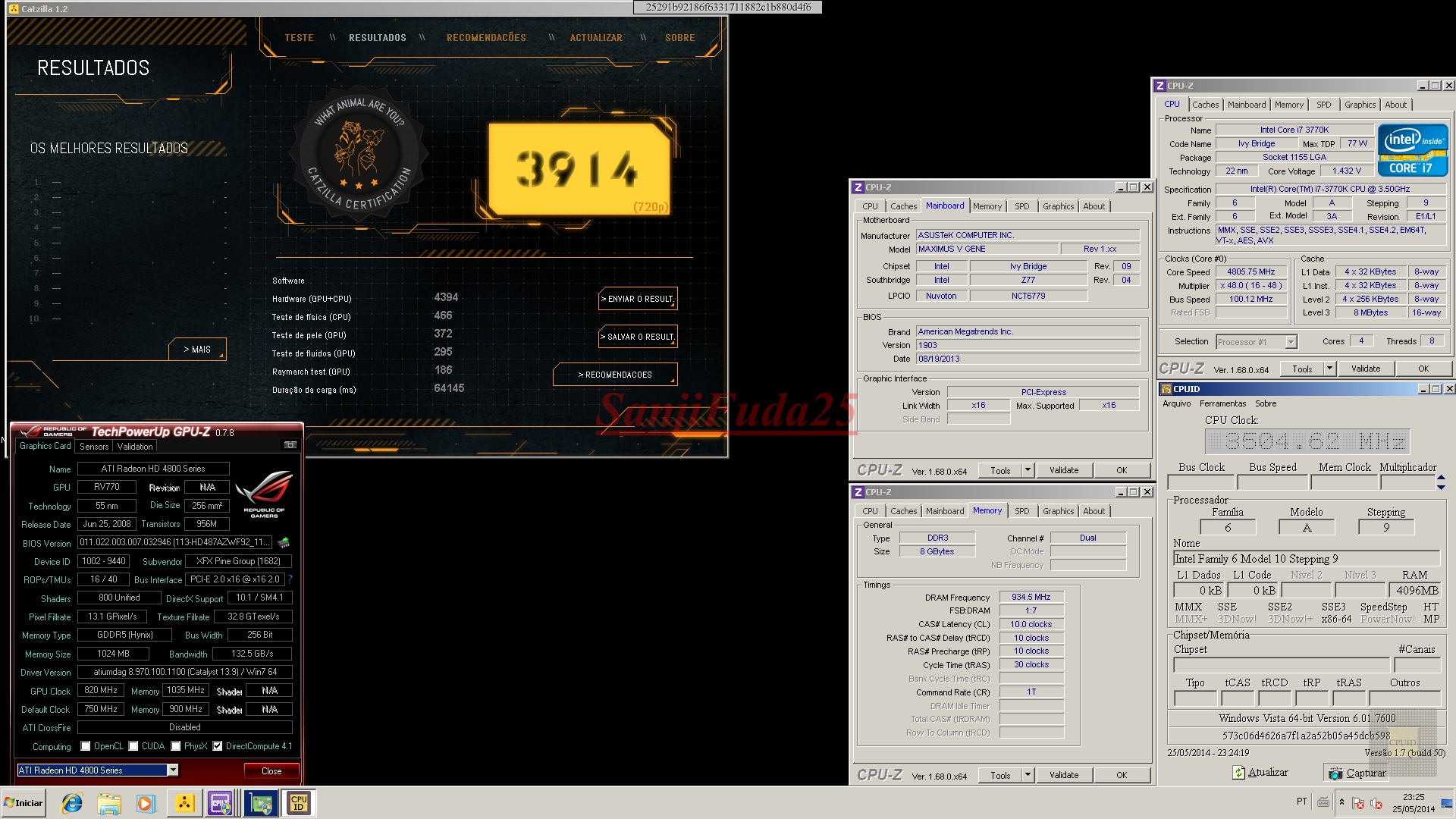Viewport: 1456px width, 819px height.
Task: Click the clock showing 23:25
Action: coord(1413,797)
